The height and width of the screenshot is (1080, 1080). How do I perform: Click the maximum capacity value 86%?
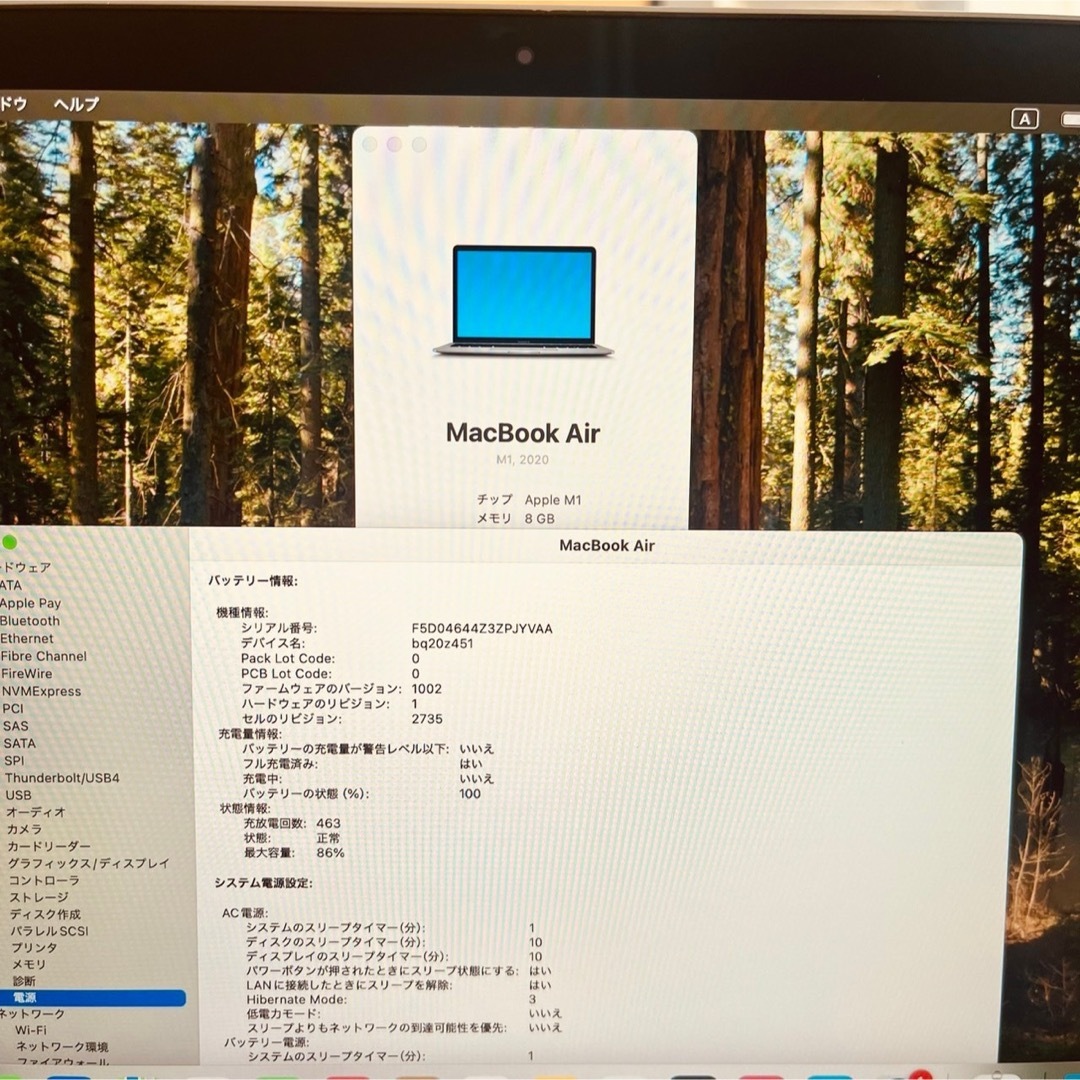(331, 853)
